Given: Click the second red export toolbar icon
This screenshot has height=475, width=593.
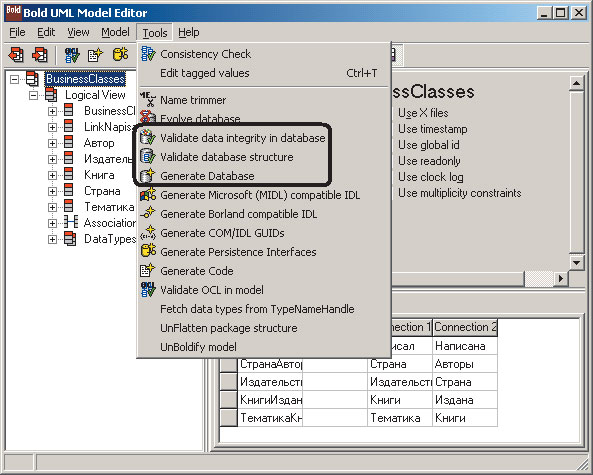Looking at the screenshot, I should coord(40,55).
